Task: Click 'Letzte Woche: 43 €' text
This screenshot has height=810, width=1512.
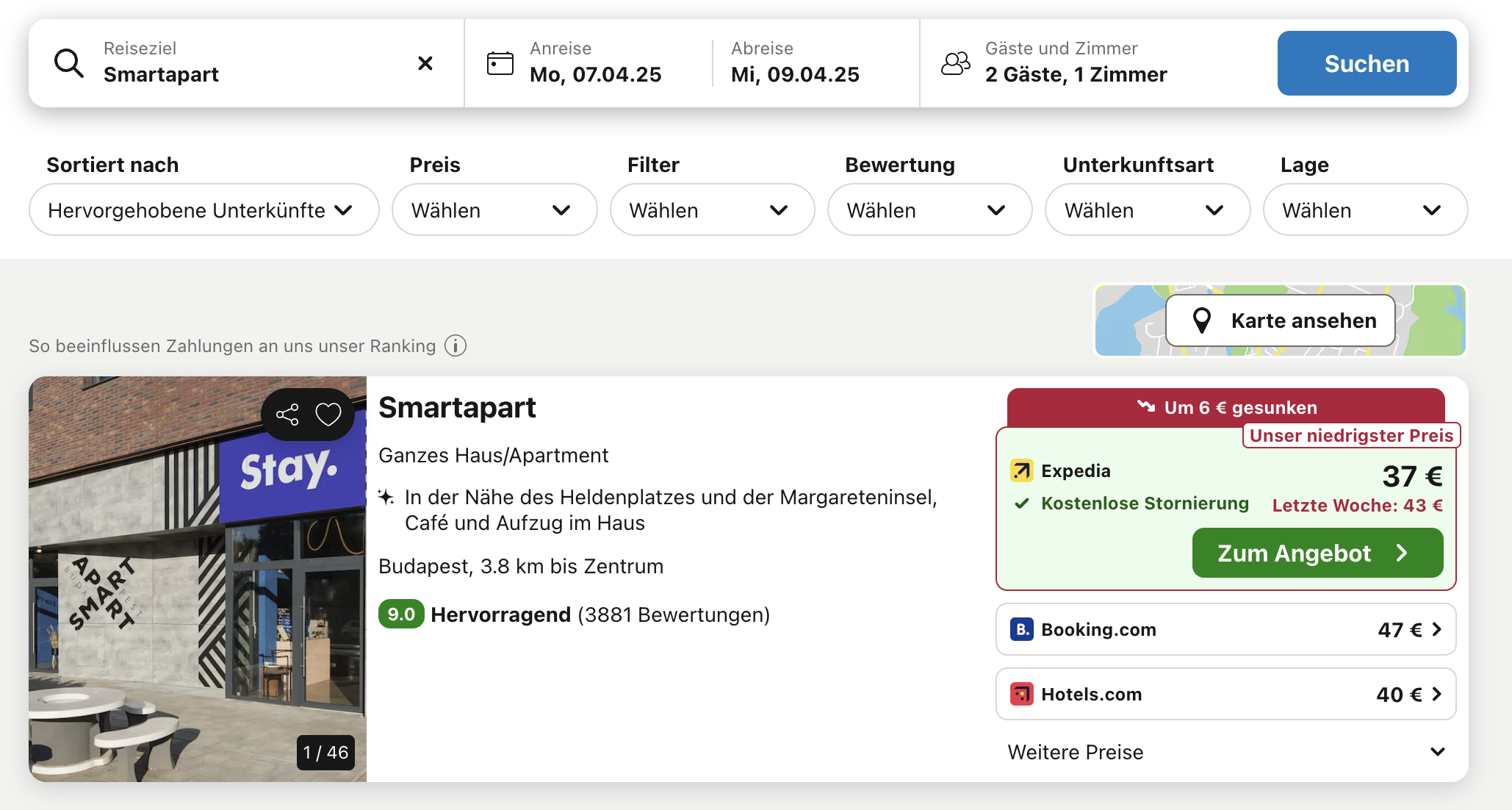Action: (1358, 505)
